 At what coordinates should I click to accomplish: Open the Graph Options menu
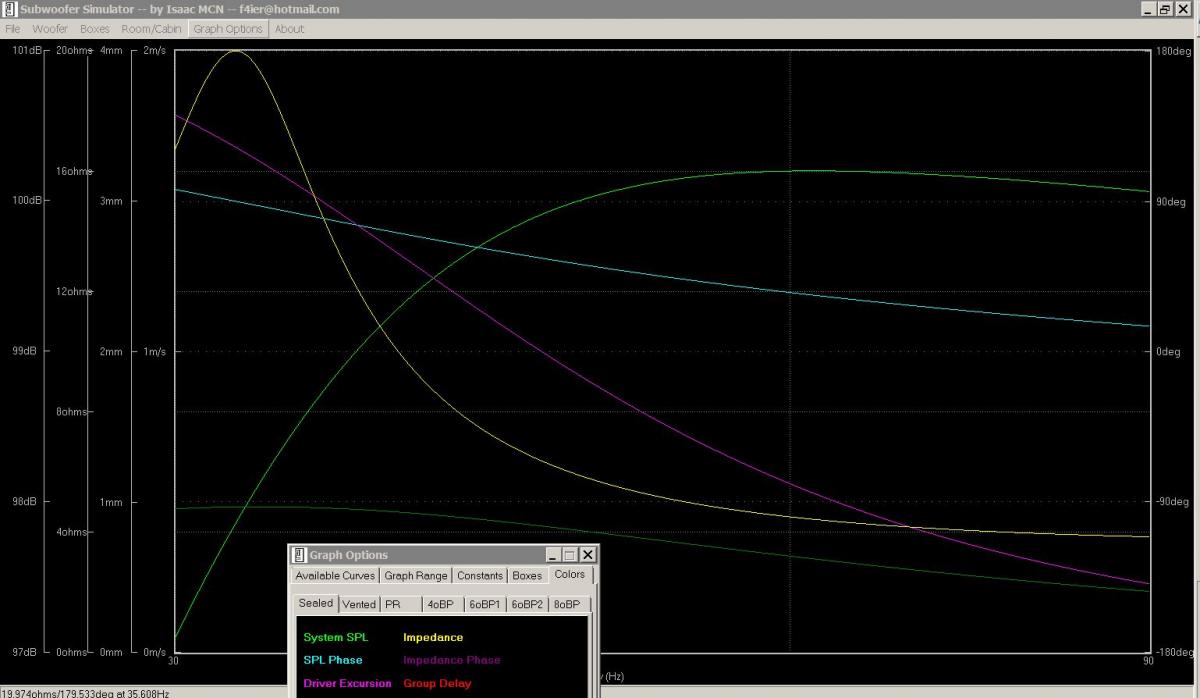[228, 29]
